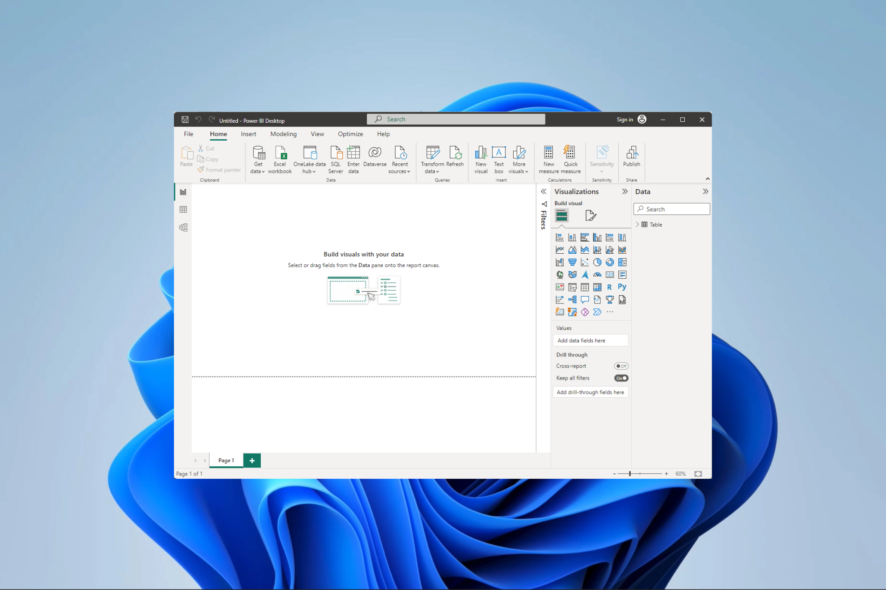Choose the line chart visual
Viewport: 886px width, 590px height.
pos(559,250)
